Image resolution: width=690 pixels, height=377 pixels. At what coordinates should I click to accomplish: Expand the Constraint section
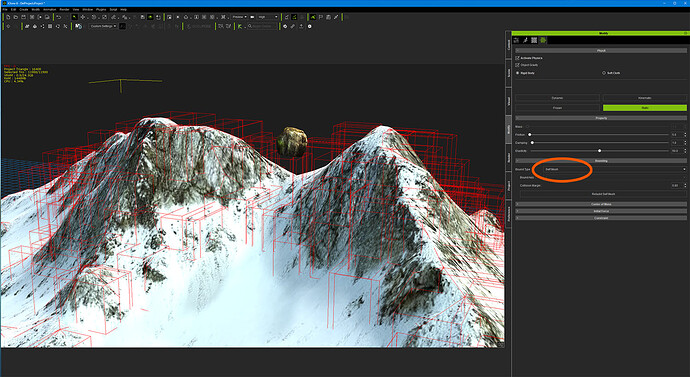pos(601,218)
